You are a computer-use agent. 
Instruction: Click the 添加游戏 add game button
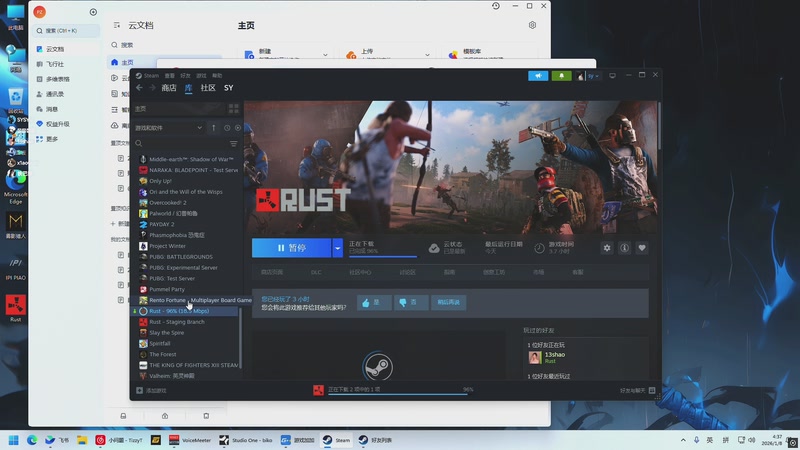(151, 391)
